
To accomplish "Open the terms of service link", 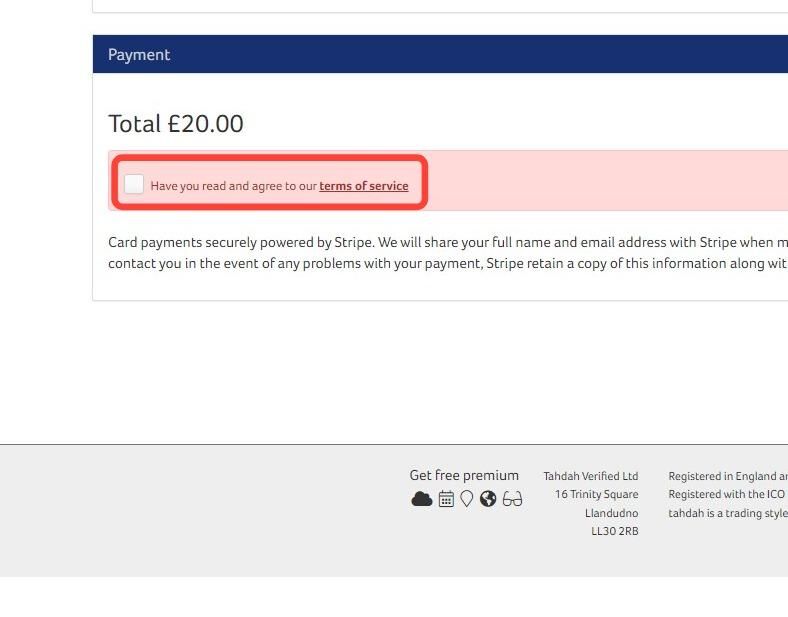I will (363, 186).
